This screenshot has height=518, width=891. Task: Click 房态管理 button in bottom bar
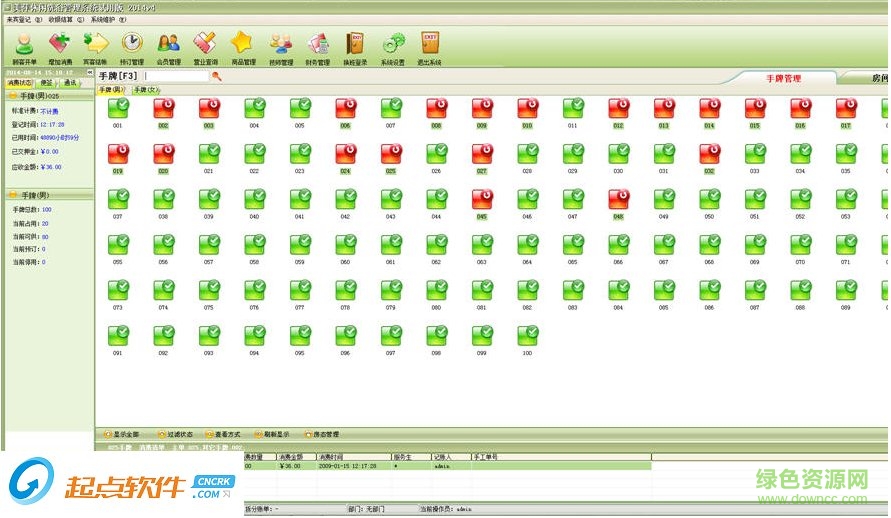point(322,435)
